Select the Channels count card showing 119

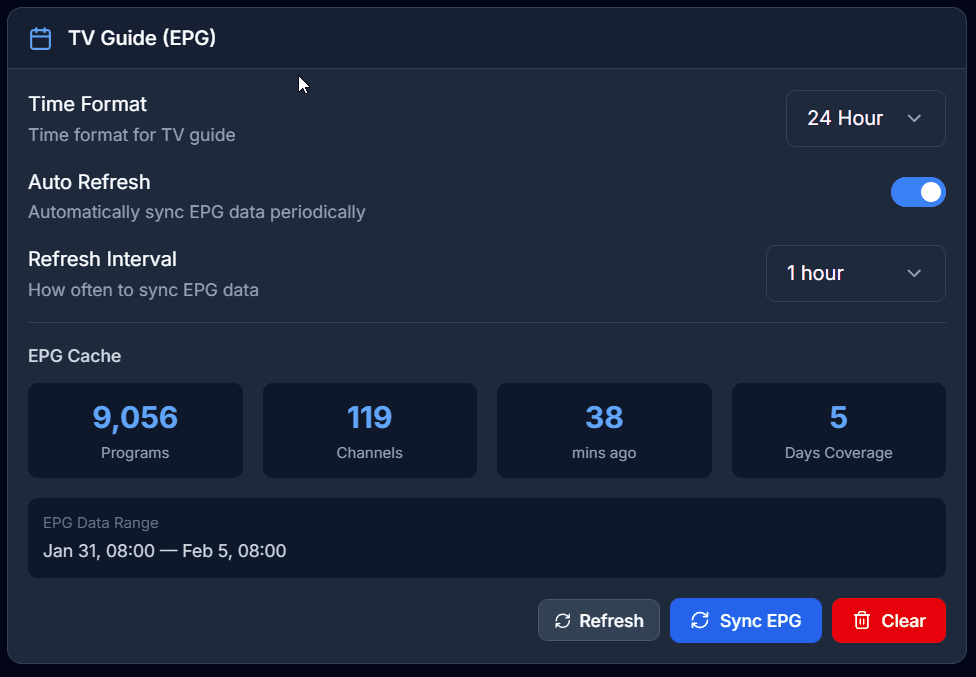click(x=369, y=430)
